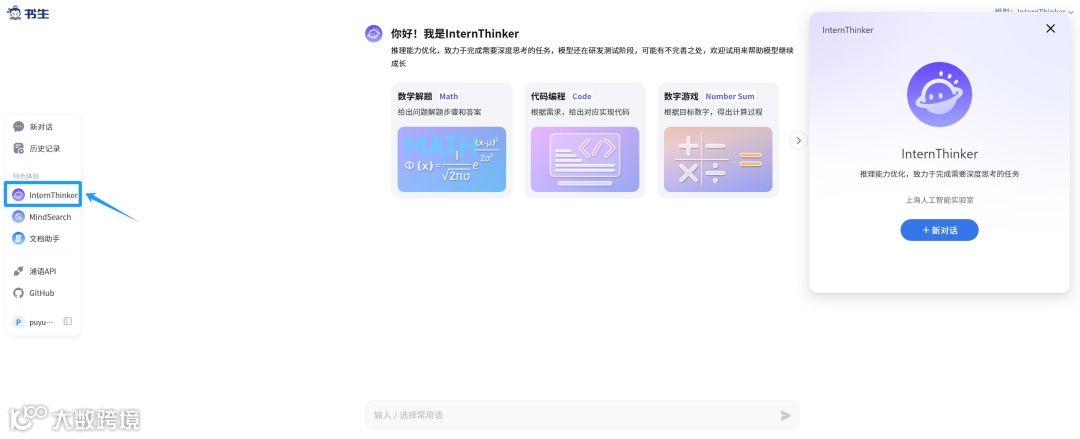The image size is (1080, 439).
Task: Click the 你好！我是InternThinker heading
Action: [455, 34]
